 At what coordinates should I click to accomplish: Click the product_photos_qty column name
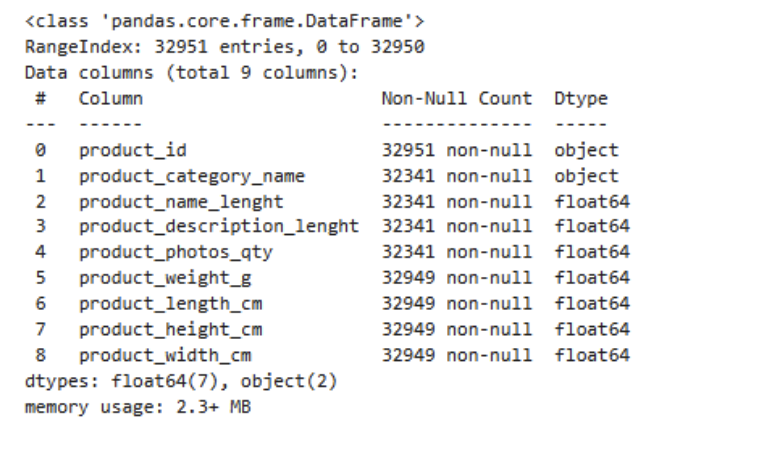(176, 253)
